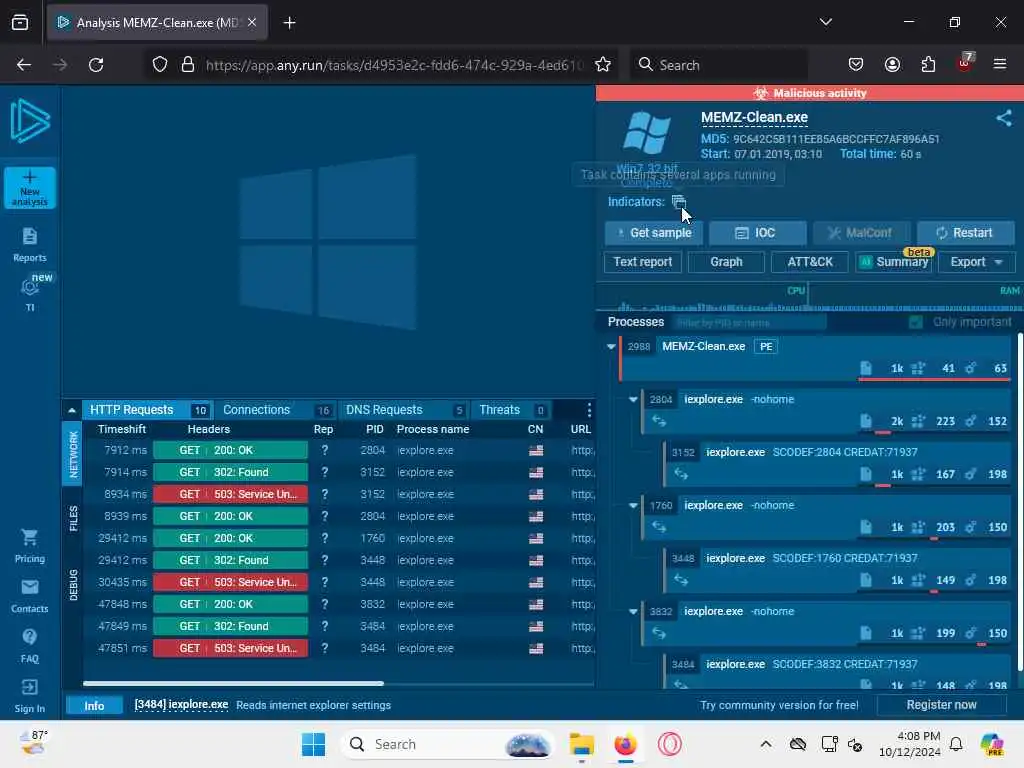Open the Pocket save icon
This screenshot has height=768, width=1024.
point(856,65)
